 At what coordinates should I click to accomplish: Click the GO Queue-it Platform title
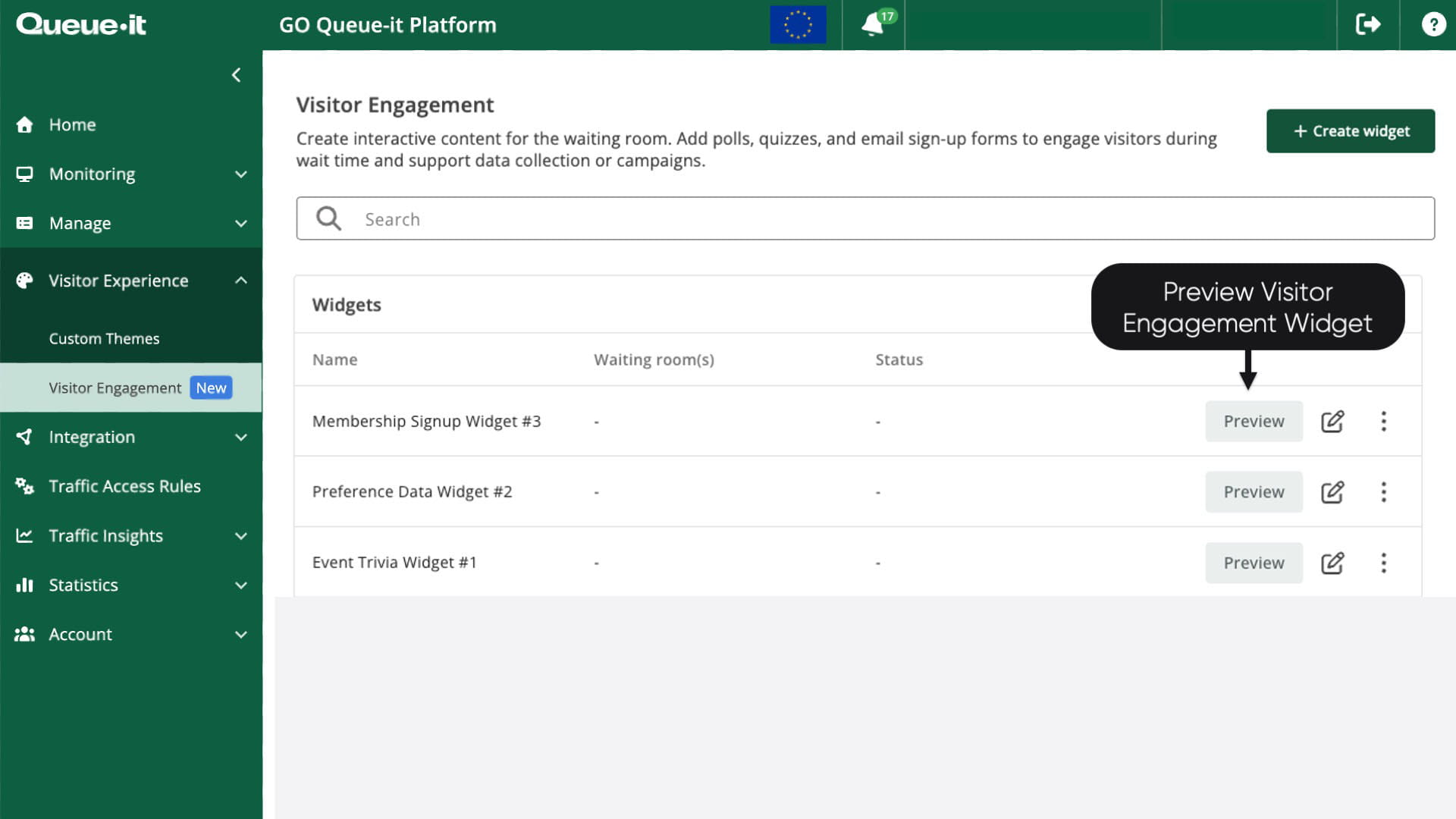tap(388, 25)
